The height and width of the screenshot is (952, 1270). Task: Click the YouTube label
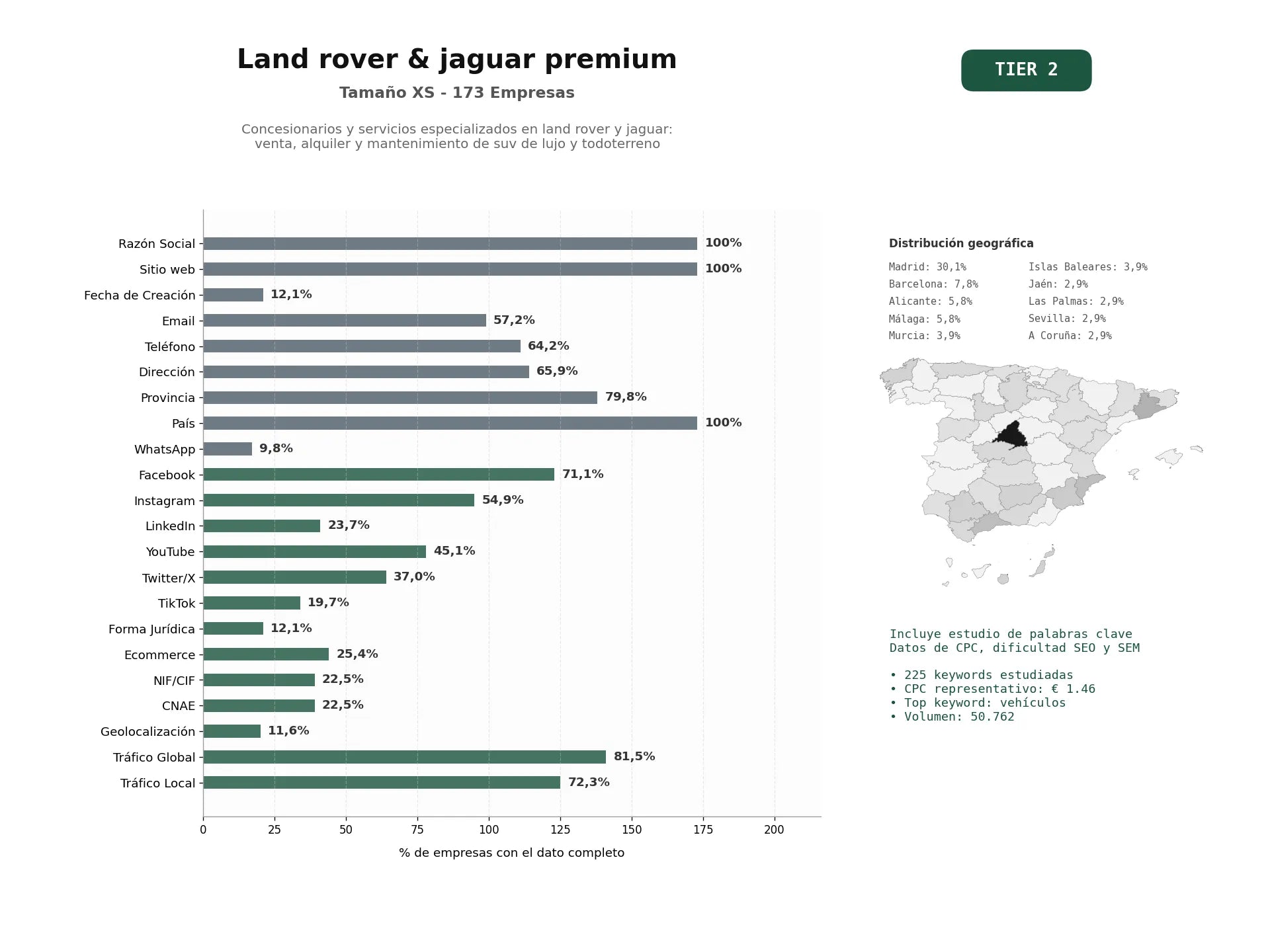(x=171, y=551)
